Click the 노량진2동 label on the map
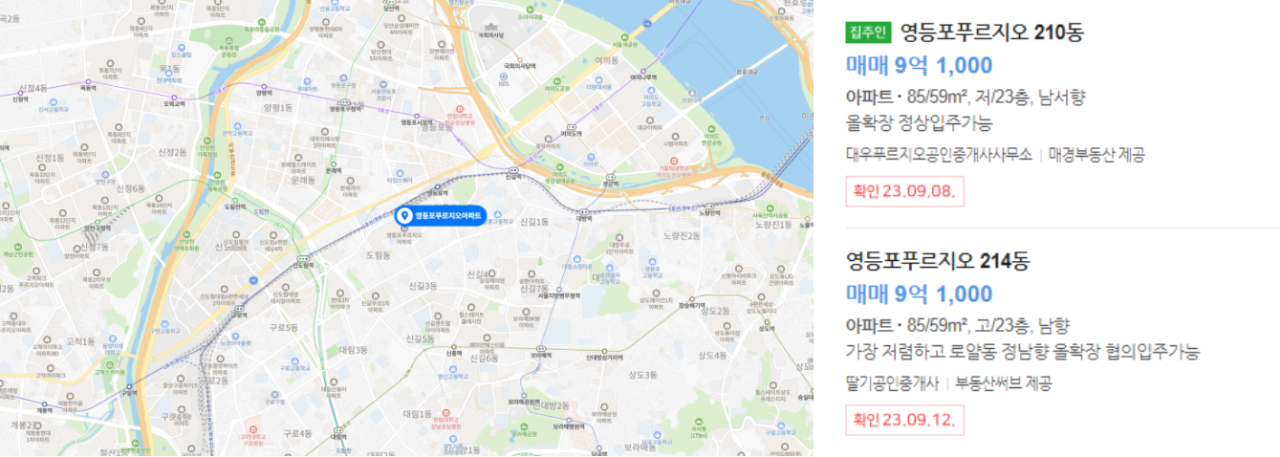 tap(681, 235)
